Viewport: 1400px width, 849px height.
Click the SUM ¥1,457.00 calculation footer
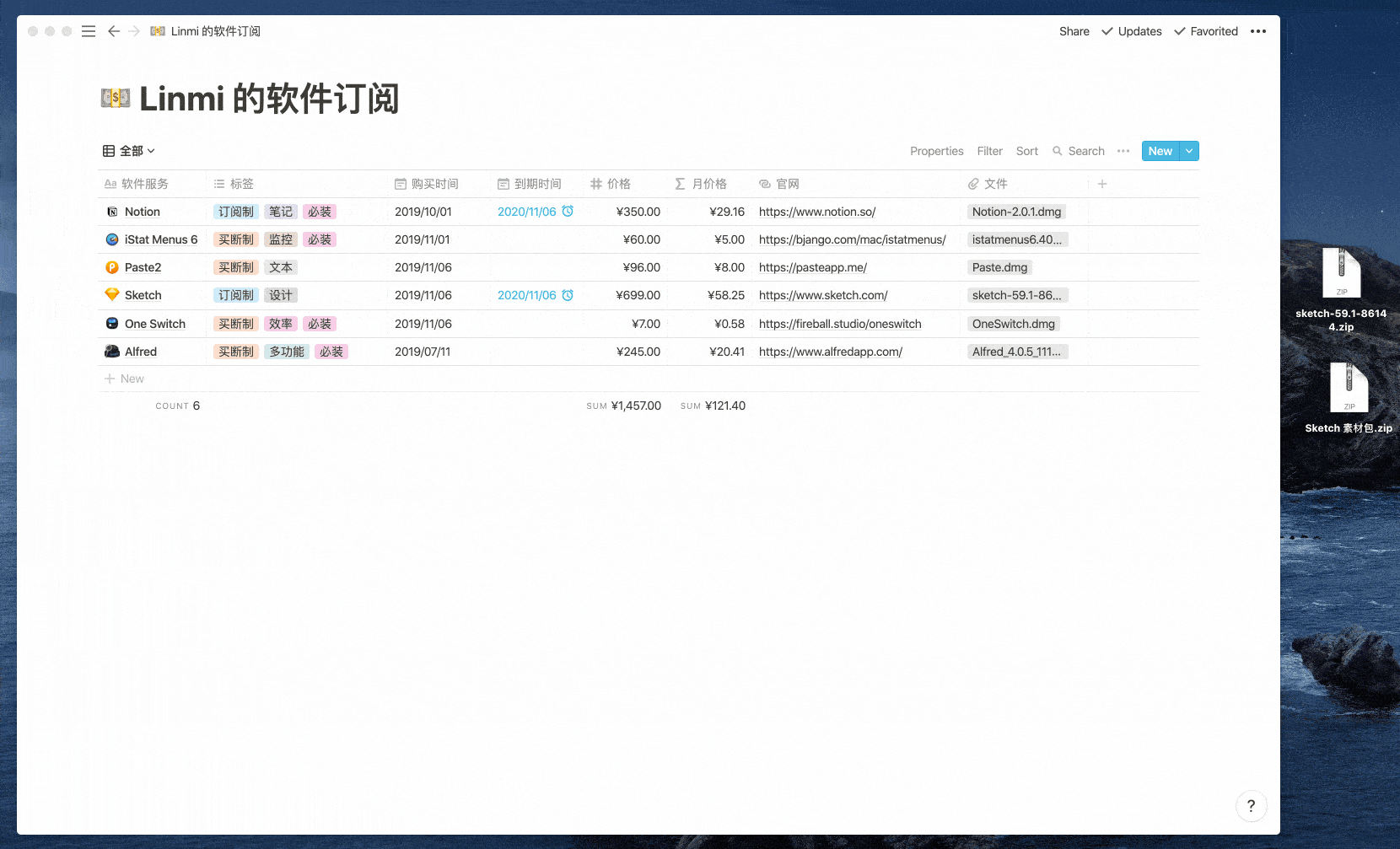[x=623, y=406]
